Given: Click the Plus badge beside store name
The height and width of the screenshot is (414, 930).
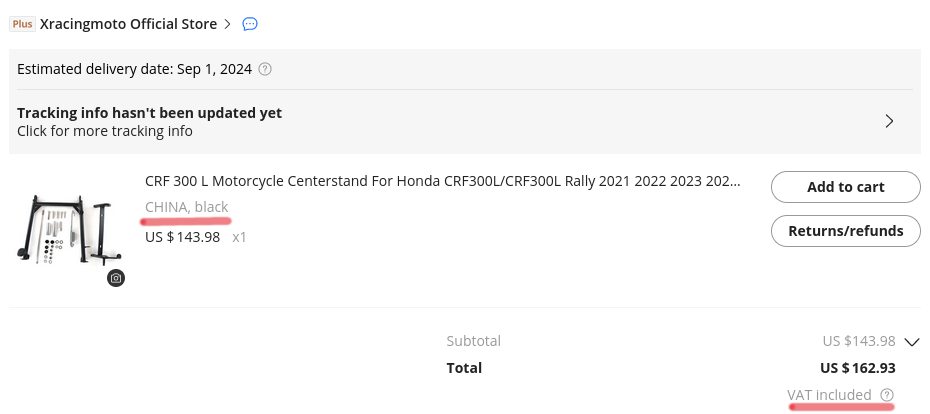Looking at the screenshot, I should point(22,24).
